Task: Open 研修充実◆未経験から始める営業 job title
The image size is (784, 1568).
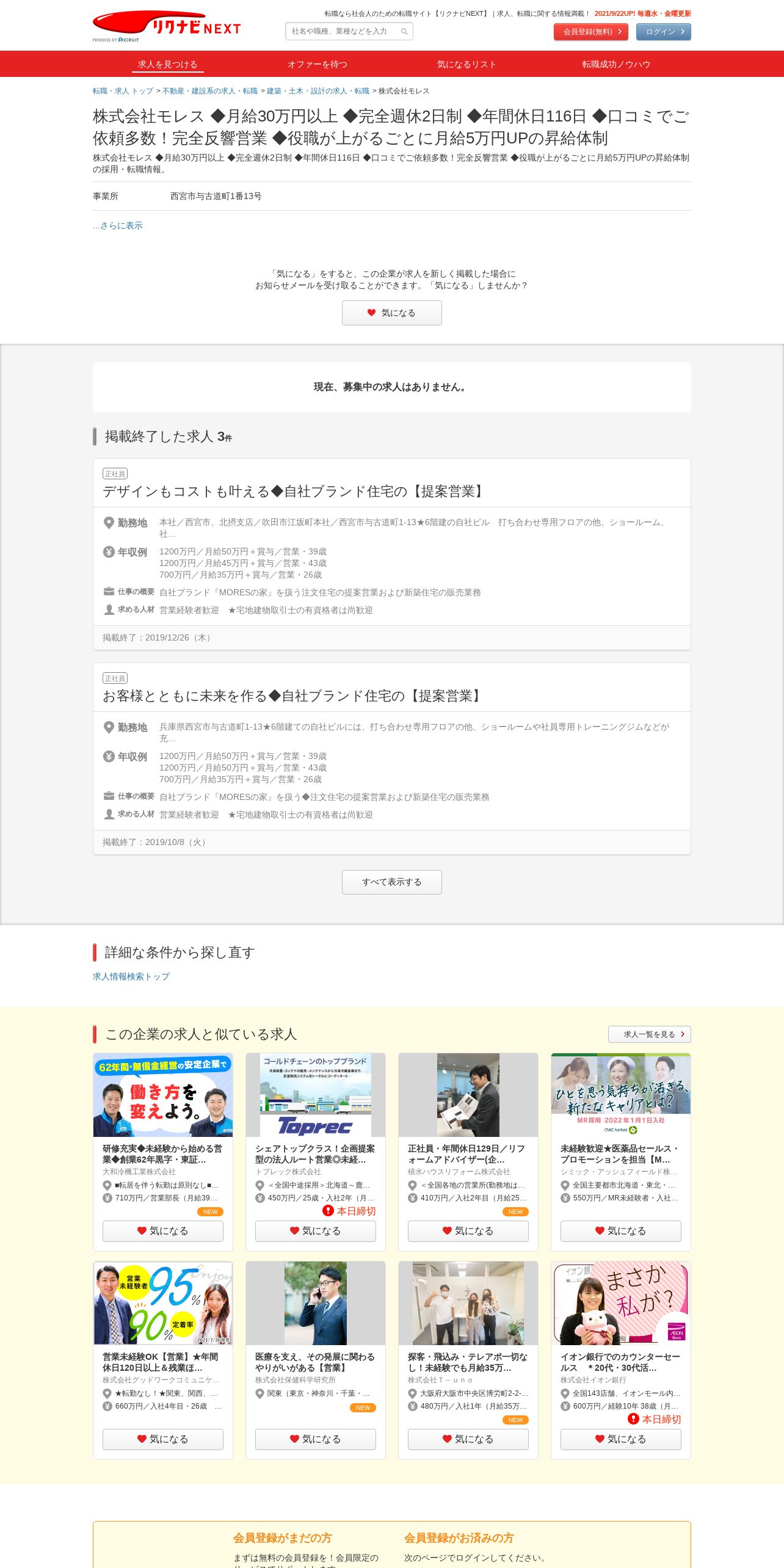Action: point(163,1154)
